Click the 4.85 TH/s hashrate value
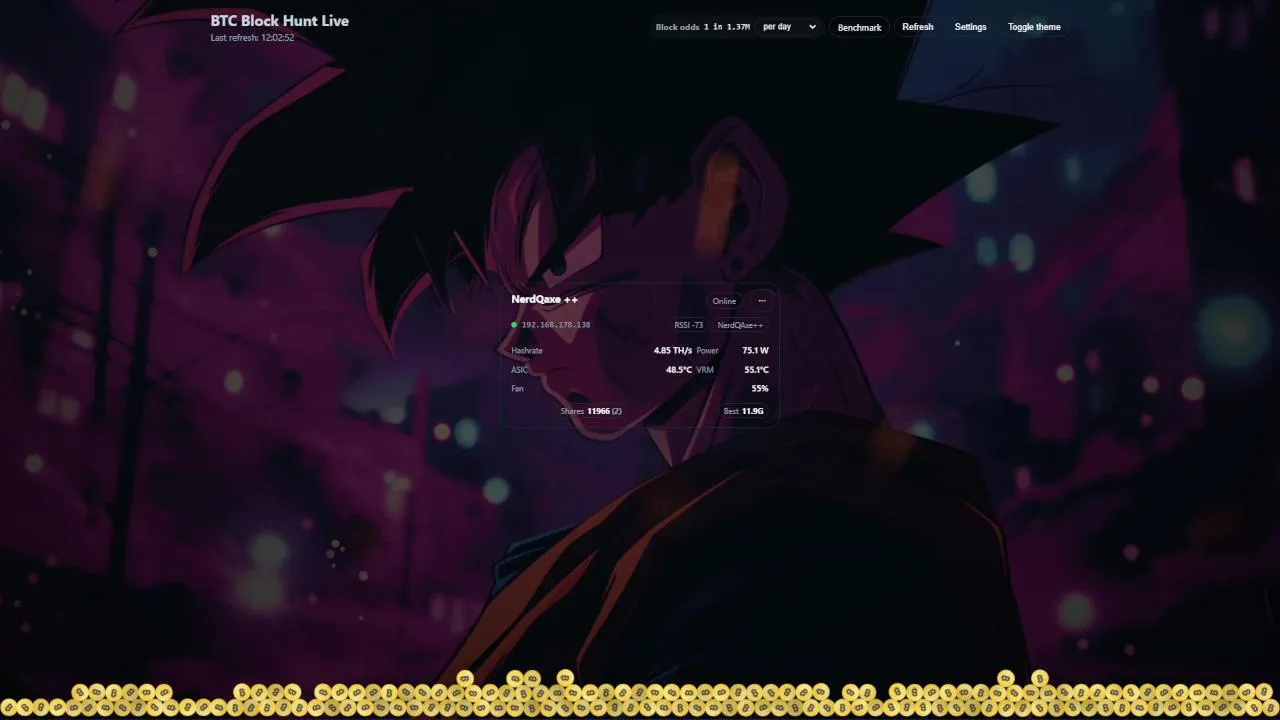Screen dimensions: 1280x720 tap(673, 351)
